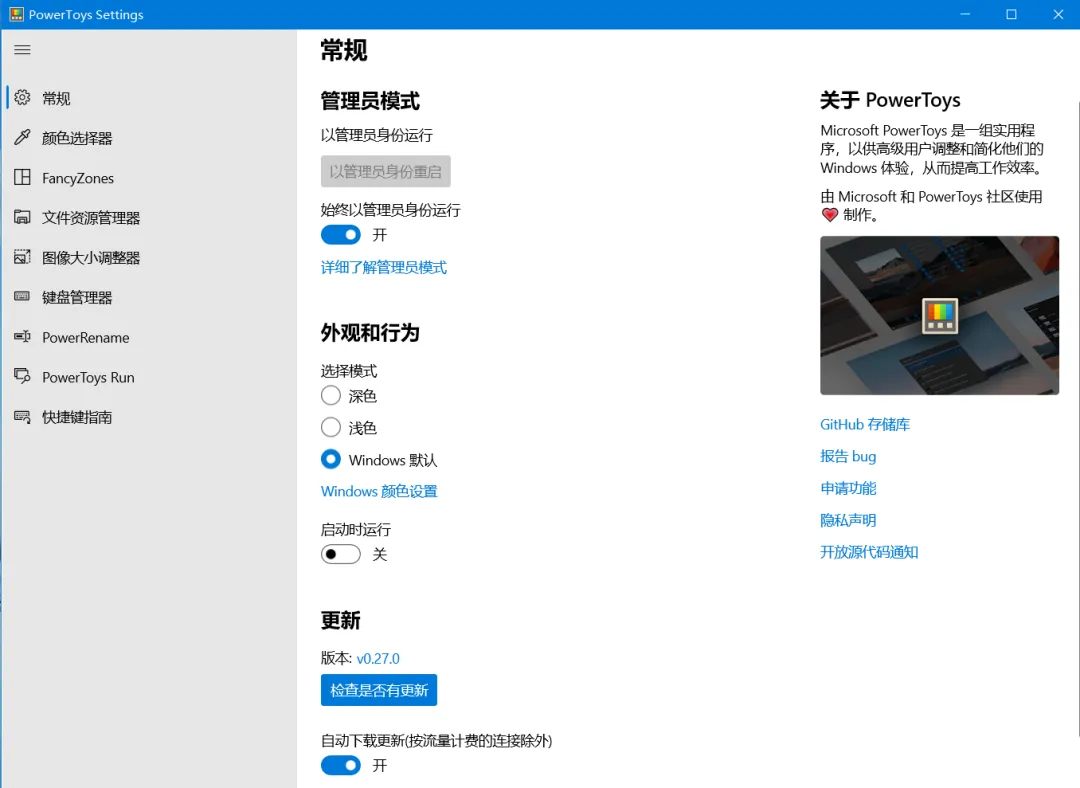This screenshot has width=1080, height=788.
Task: Open the 文件资源管理器 page
Action: pyautogui.click(x=91, y=218)
